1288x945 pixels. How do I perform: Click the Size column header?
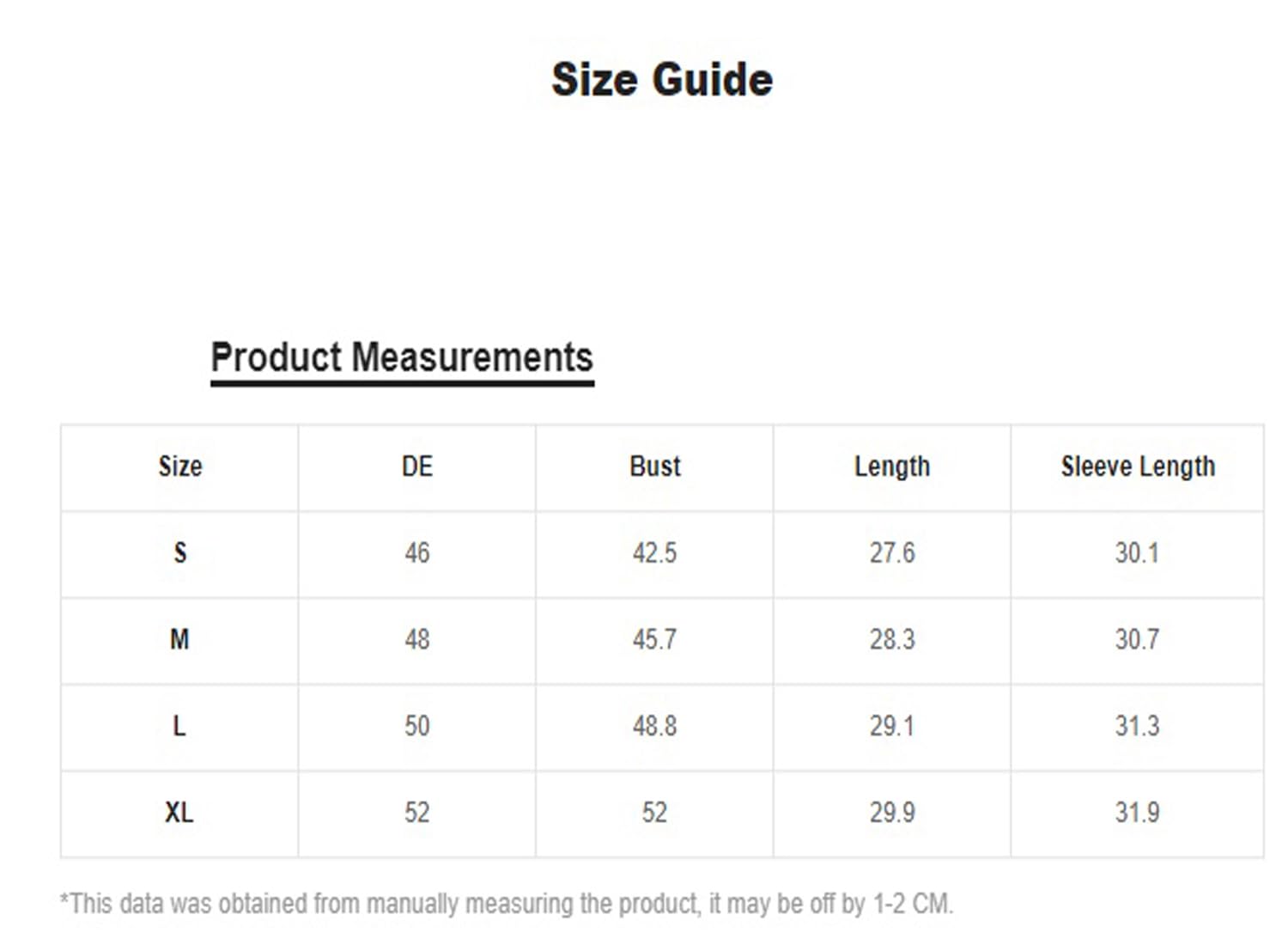point(180,466)
